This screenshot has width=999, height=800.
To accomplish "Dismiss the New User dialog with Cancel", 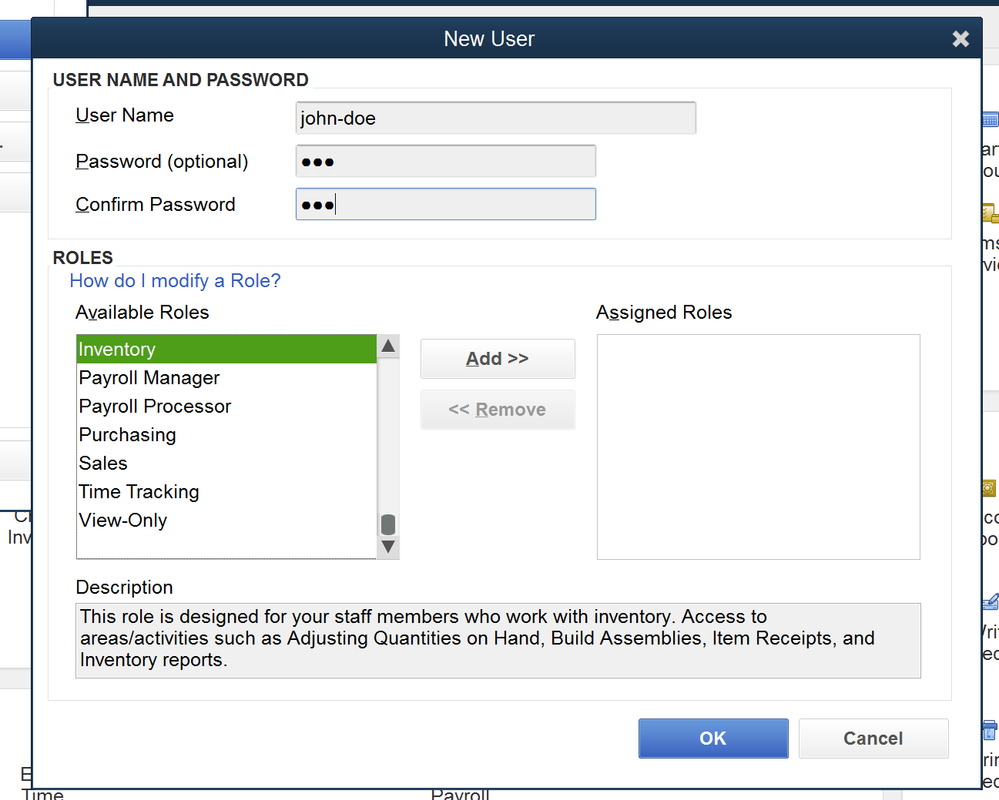I will (873, 738).
